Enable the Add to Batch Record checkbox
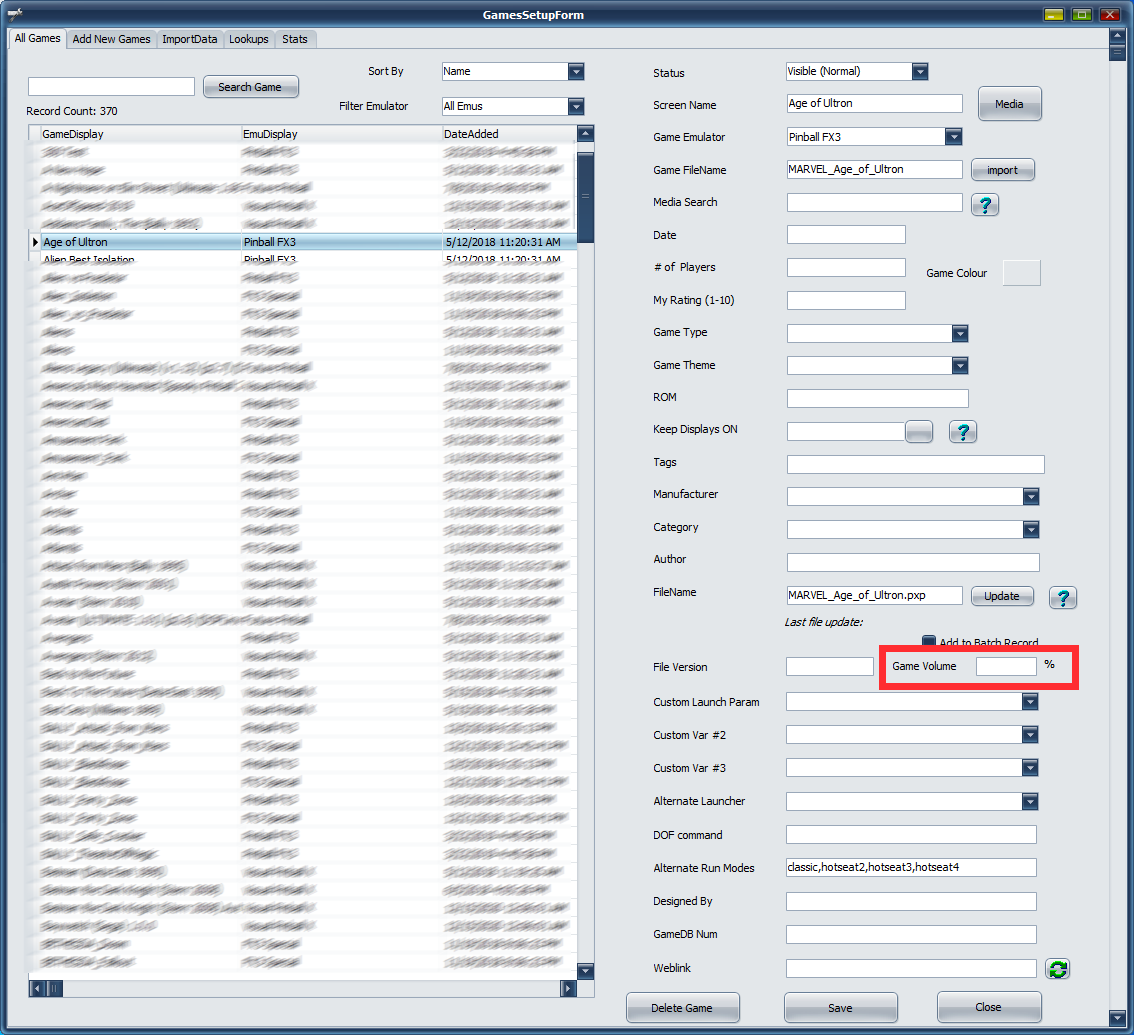Viewport: 1134px width, 1035px height. 929,642
